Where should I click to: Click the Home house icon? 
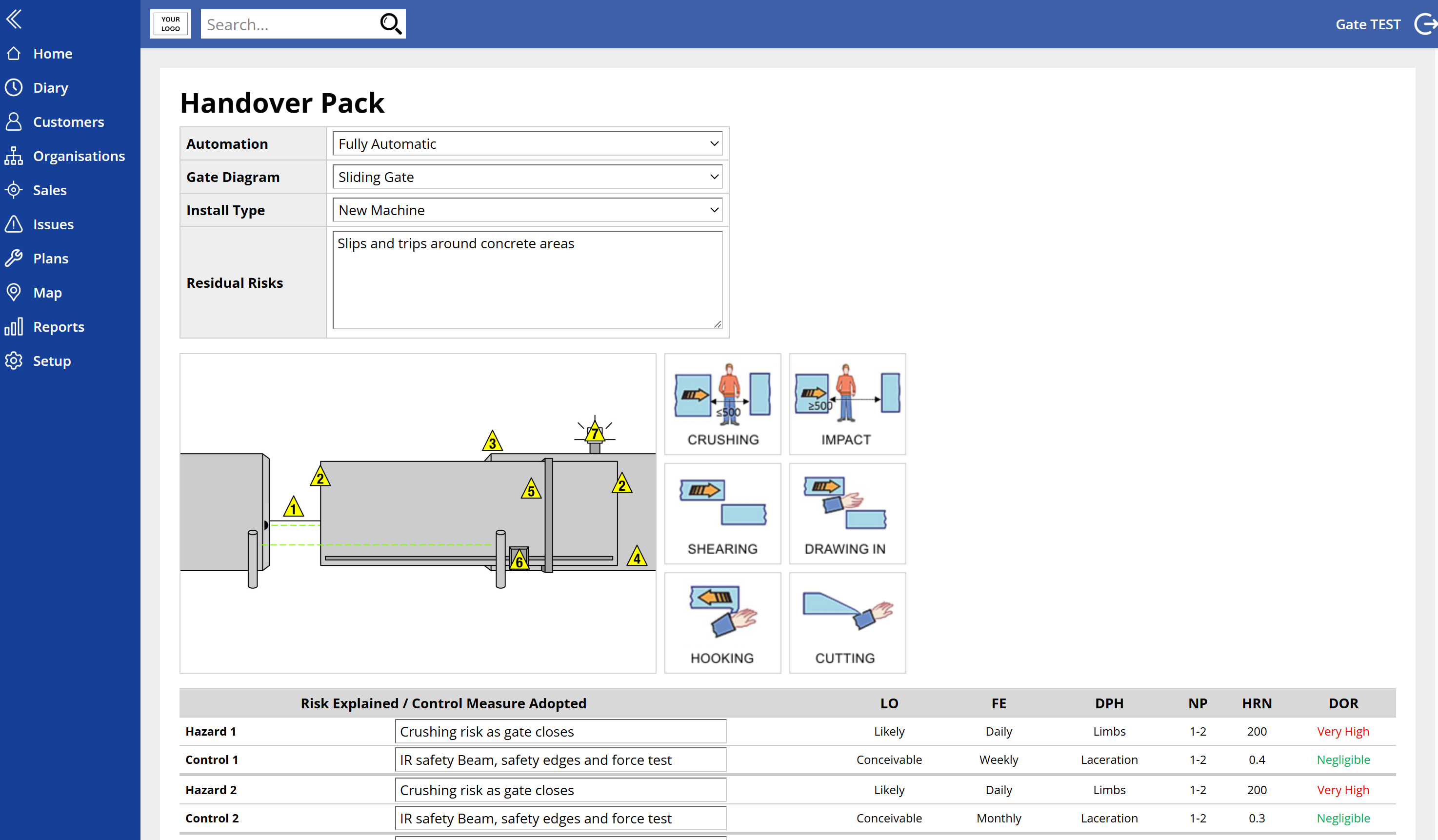(14, 54)
